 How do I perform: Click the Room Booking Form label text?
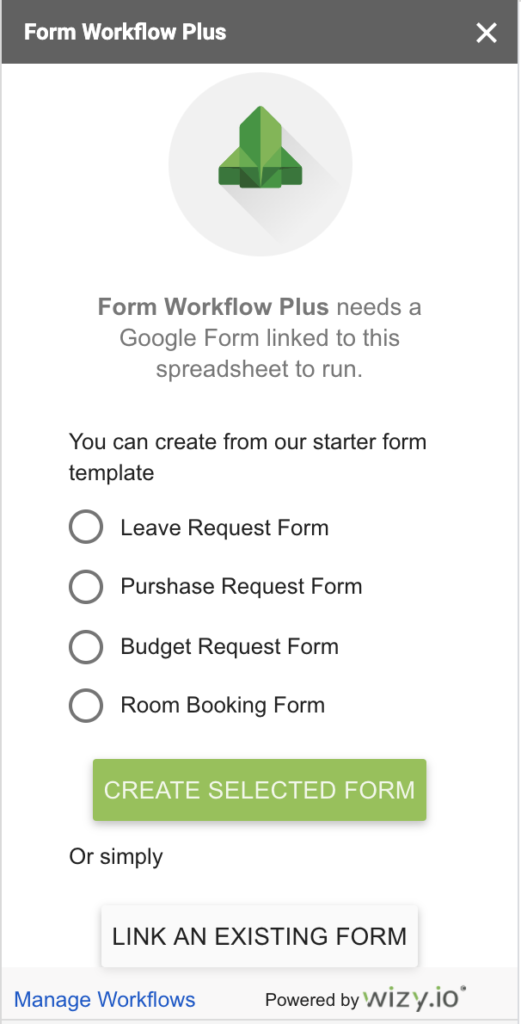223,705
